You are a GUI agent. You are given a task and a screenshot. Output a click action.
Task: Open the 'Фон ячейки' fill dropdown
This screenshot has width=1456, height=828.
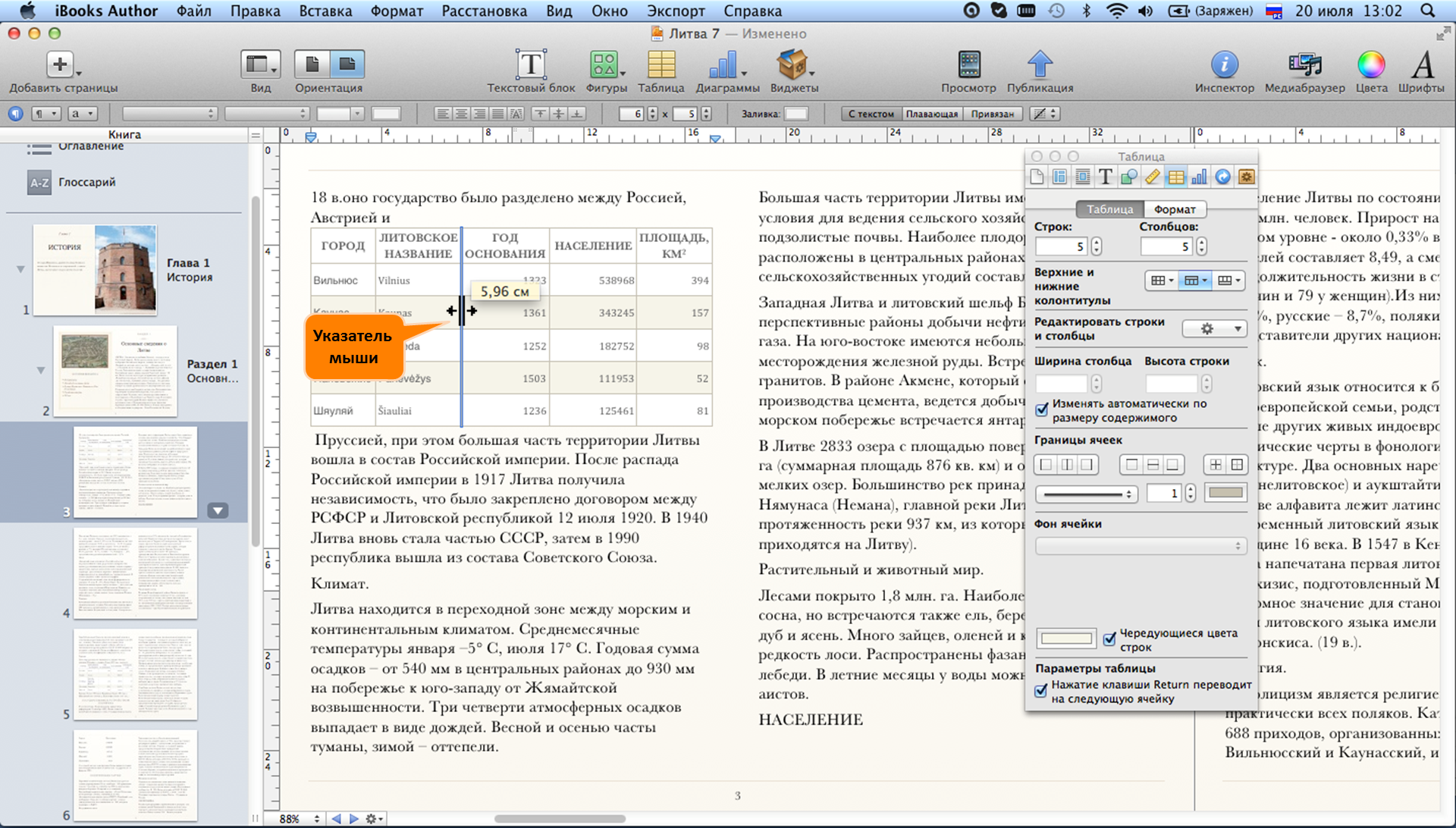coord(1141,545)
